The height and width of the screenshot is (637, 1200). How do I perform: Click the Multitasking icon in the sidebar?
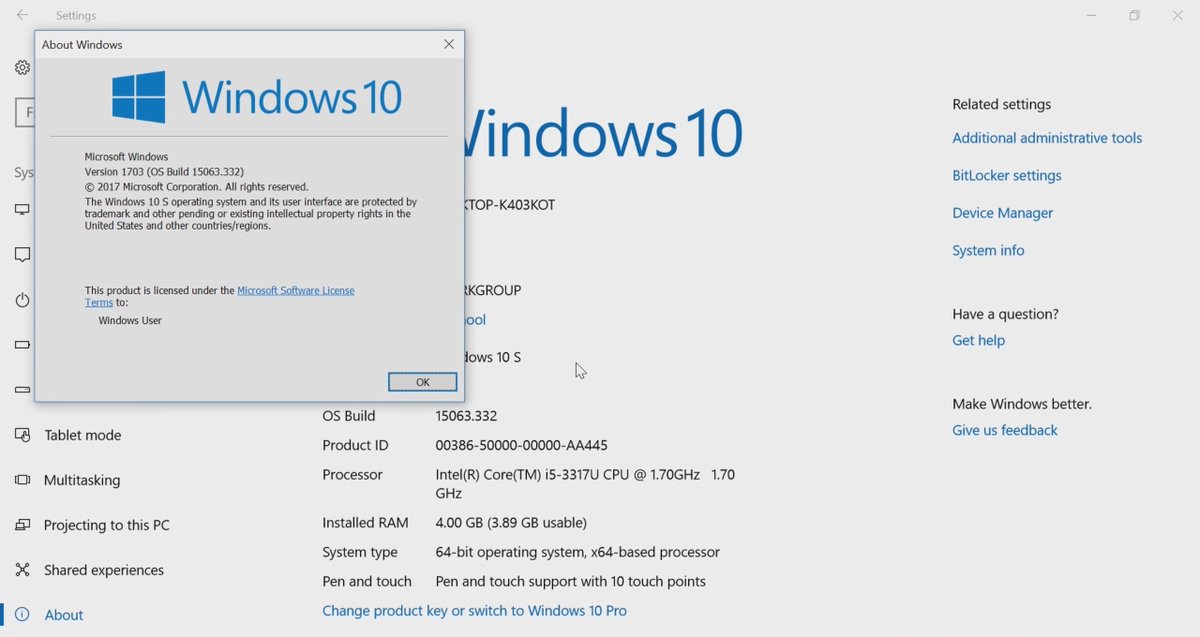[22, 480]
